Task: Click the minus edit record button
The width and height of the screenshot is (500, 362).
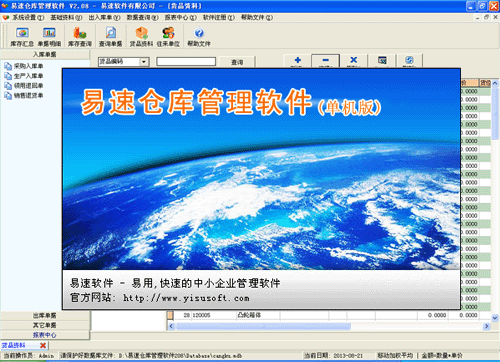Action: tap(326, 61)
